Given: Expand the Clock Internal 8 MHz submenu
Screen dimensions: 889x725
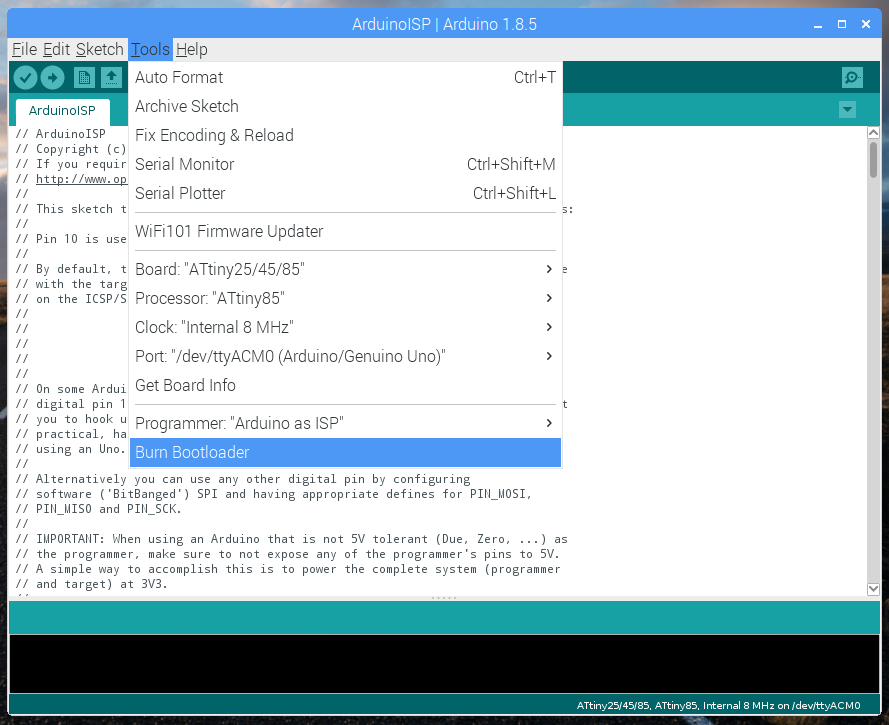Looking at the screenshot, I should pyautogui.click(x=345, y=327).
